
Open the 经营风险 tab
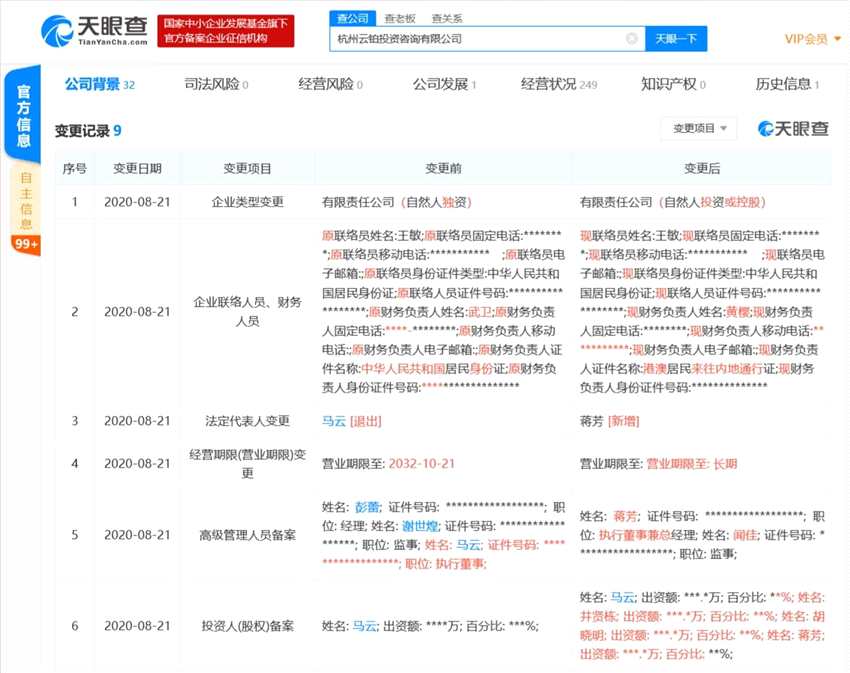331,84
